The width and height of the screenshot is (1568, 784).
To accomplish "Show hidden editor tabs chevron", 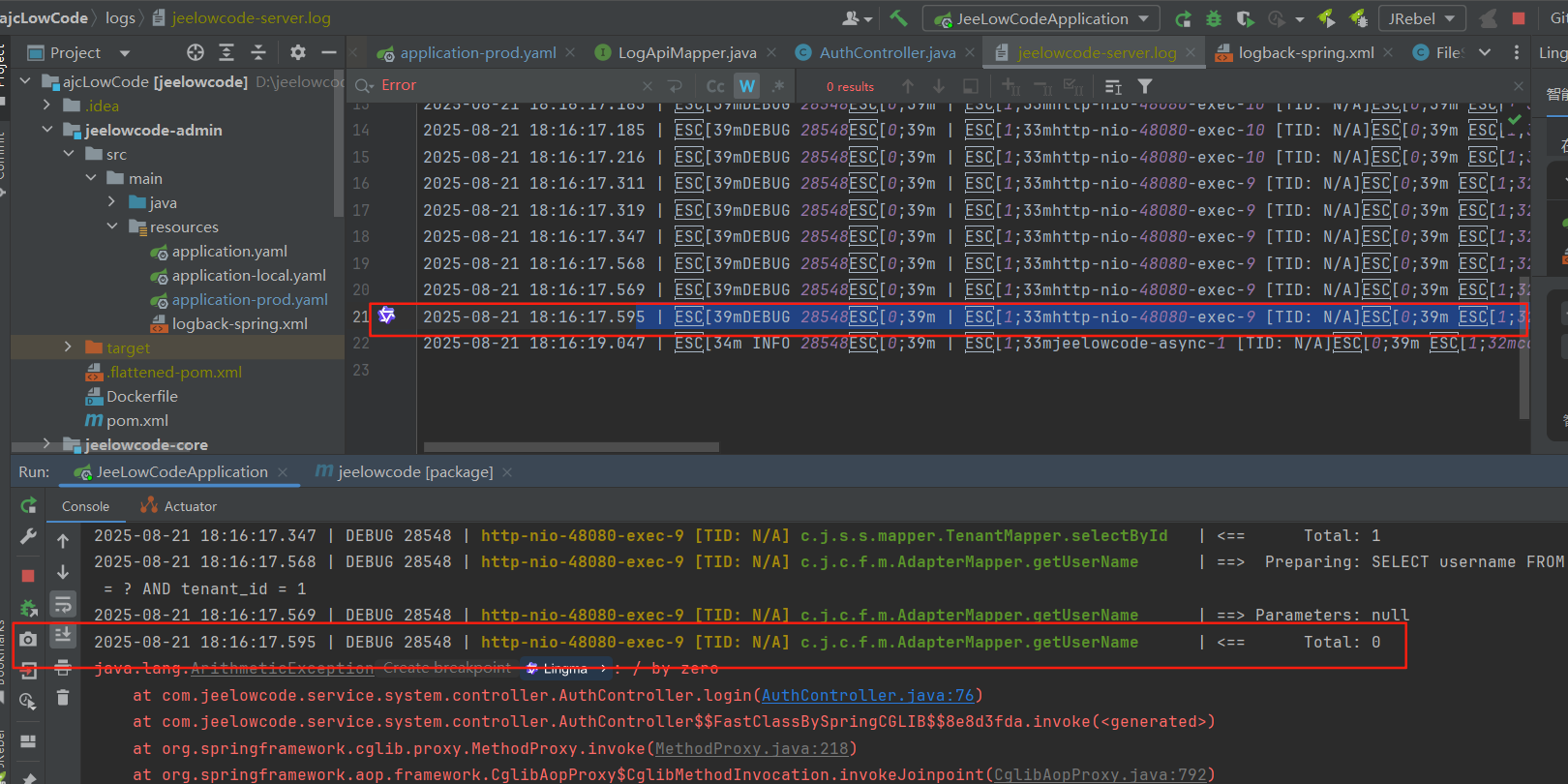I will click(x=1485, y=52).
